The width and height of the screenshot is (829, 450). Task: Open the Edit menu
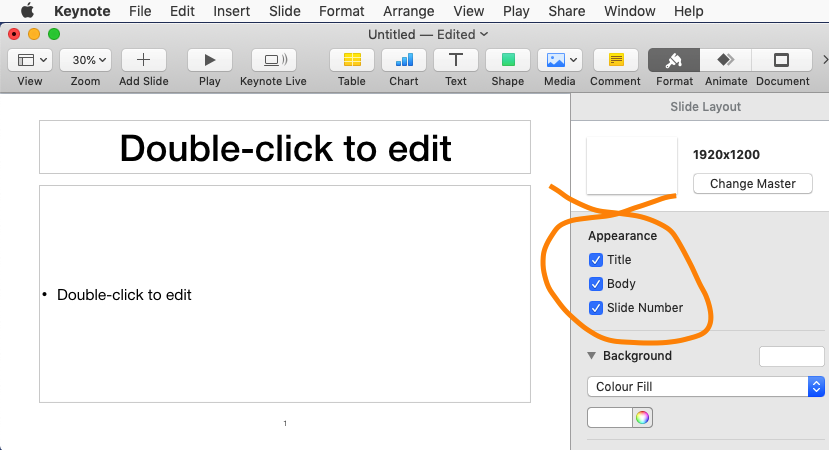(182, 11)
